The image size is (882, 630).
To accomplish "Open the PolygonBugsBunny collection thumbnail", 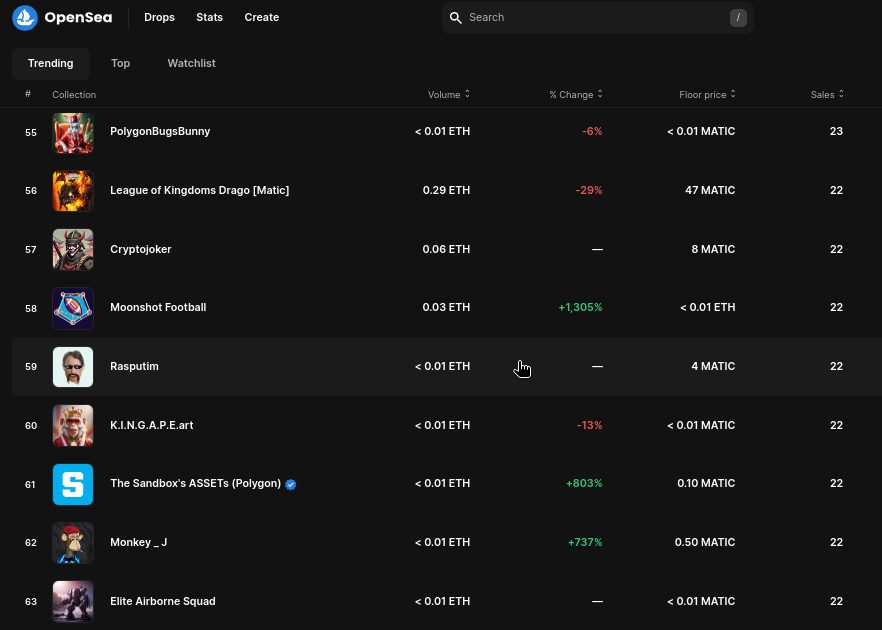I will 73,133.
